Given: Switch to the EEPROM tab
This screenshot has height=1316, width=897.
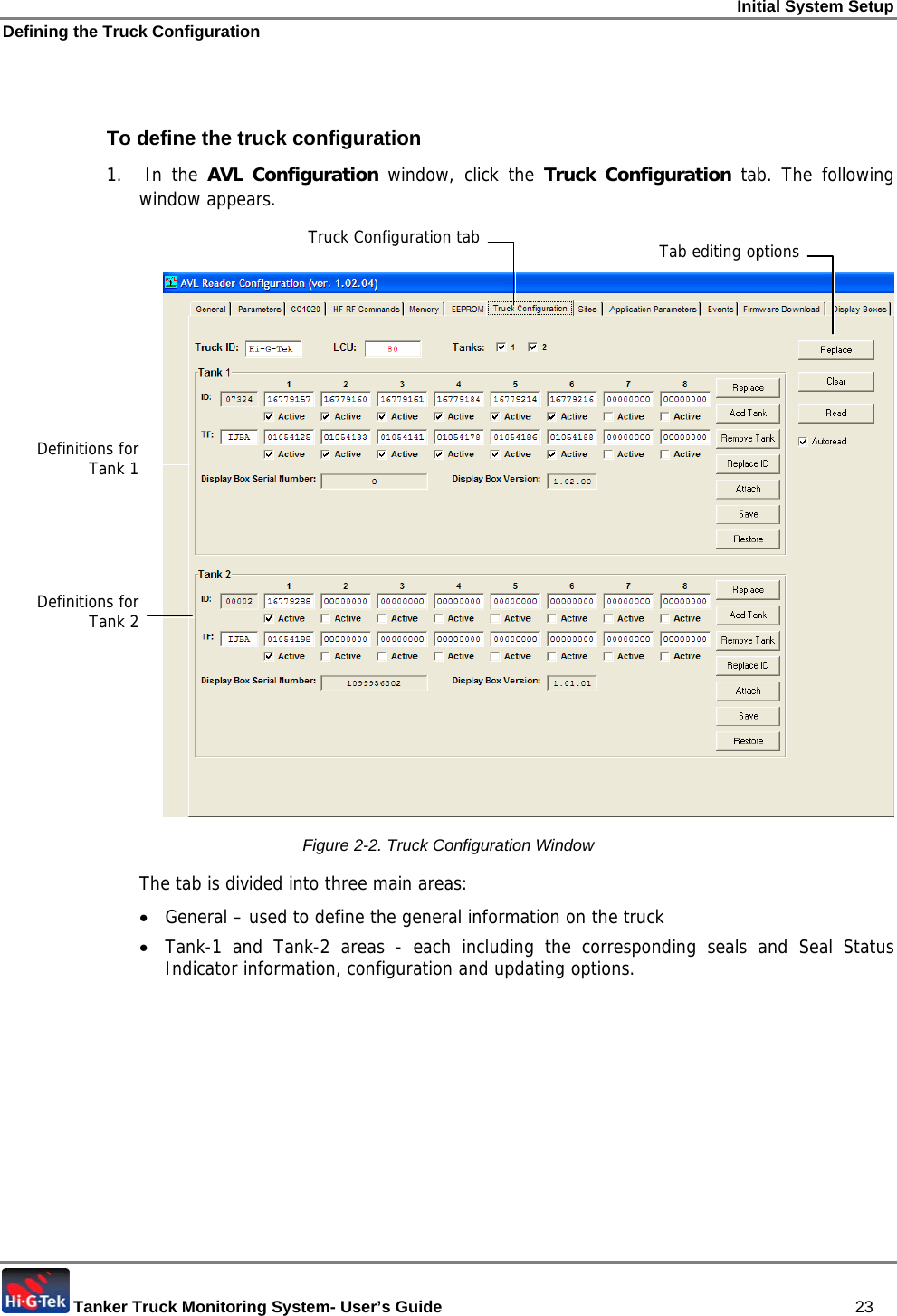Looking at the screenshot, I should pyautogui.click(x=467, y=309).
